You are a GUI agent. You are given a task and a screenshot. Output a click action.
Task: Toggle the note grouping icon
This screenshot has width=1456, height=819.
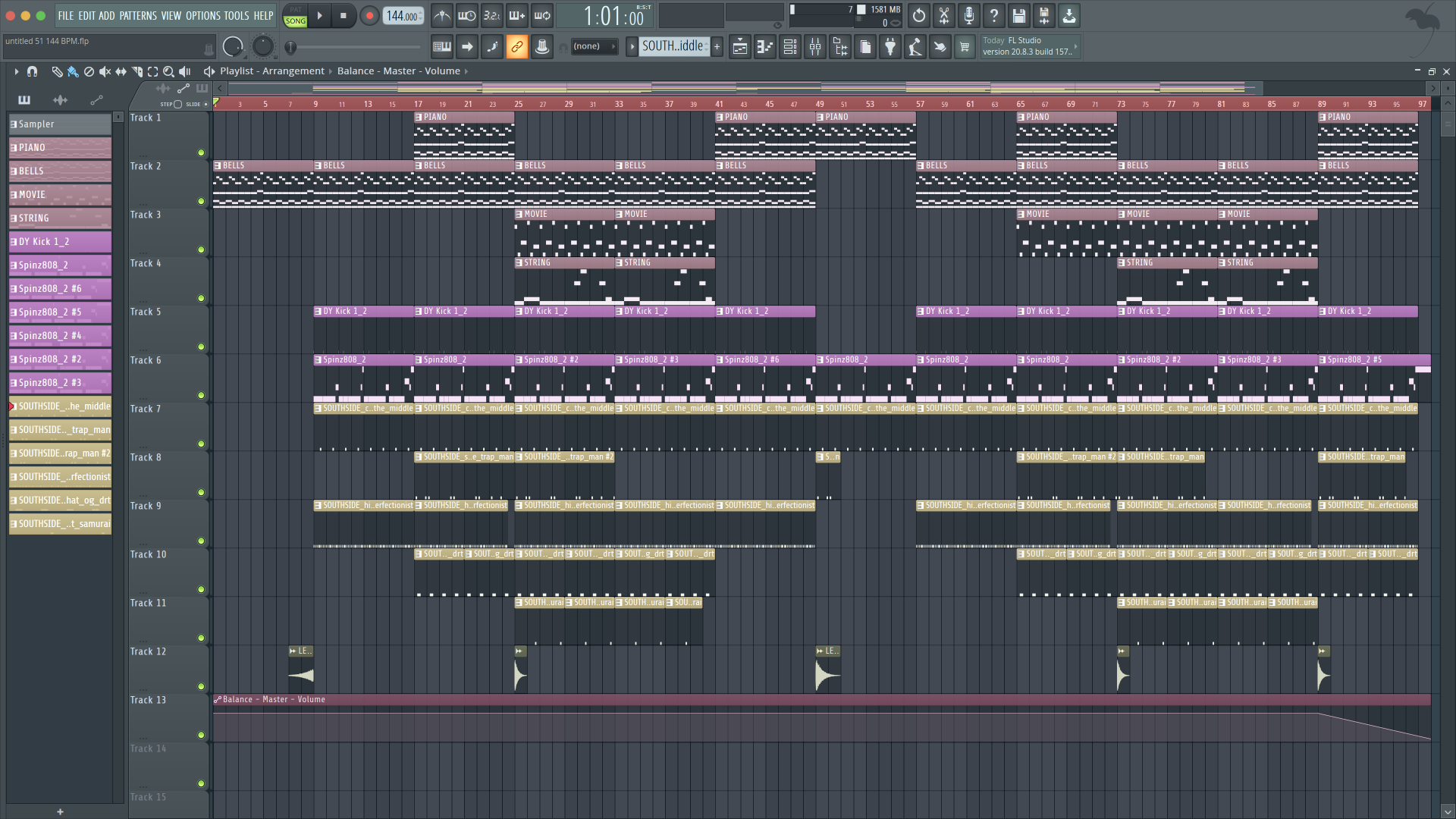tap(492, 47)
